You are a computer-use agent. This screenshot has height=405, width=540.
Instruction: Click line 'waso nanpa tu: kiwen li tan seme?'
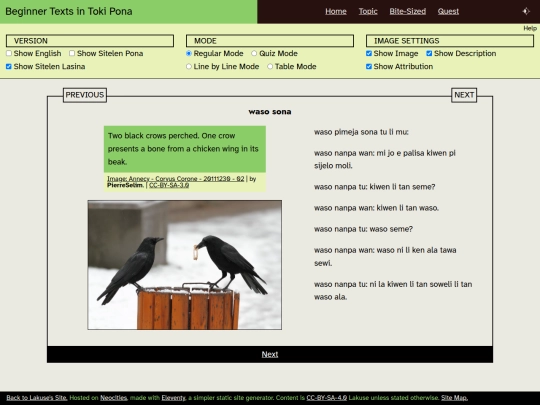(x=374, y=187)
